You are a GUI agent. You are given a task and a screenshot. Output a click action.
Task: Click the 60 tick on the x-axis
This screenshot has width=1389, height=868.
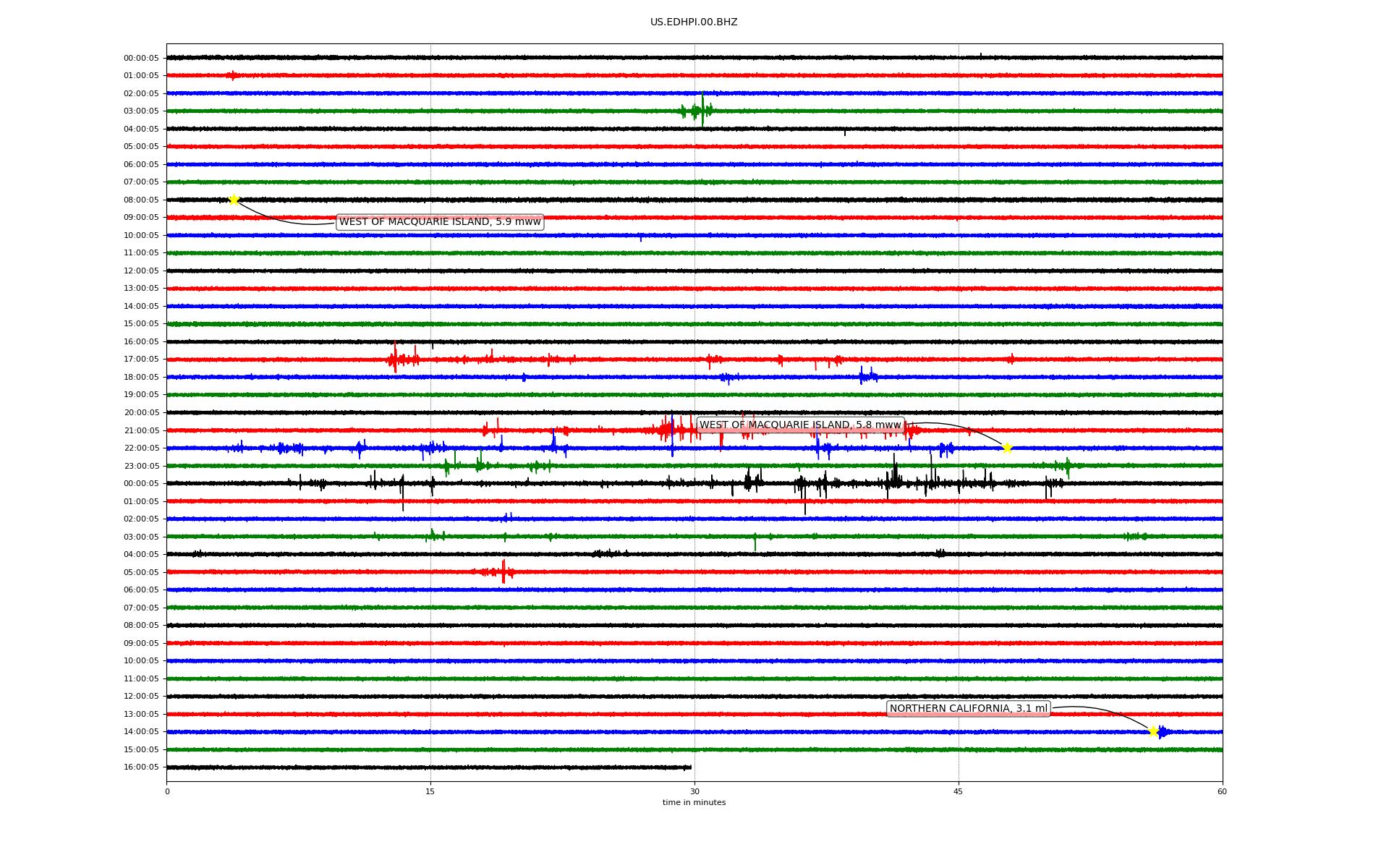(1222, 791)
